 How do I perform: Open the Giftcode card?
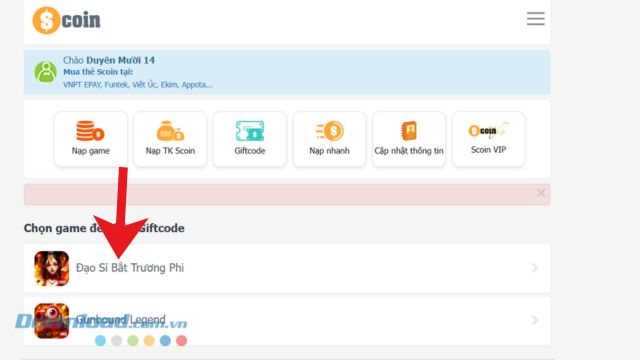click(250, 139)
